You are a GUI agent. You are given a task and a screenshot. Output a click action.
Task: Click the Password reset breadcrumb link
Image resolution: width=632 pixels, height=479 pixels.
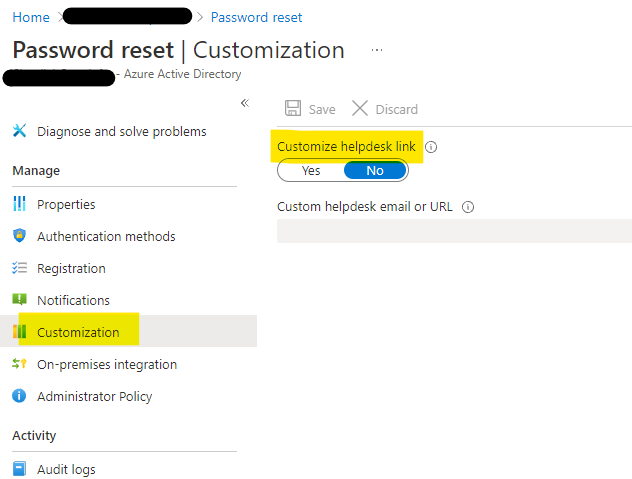(x=256, y=17)
